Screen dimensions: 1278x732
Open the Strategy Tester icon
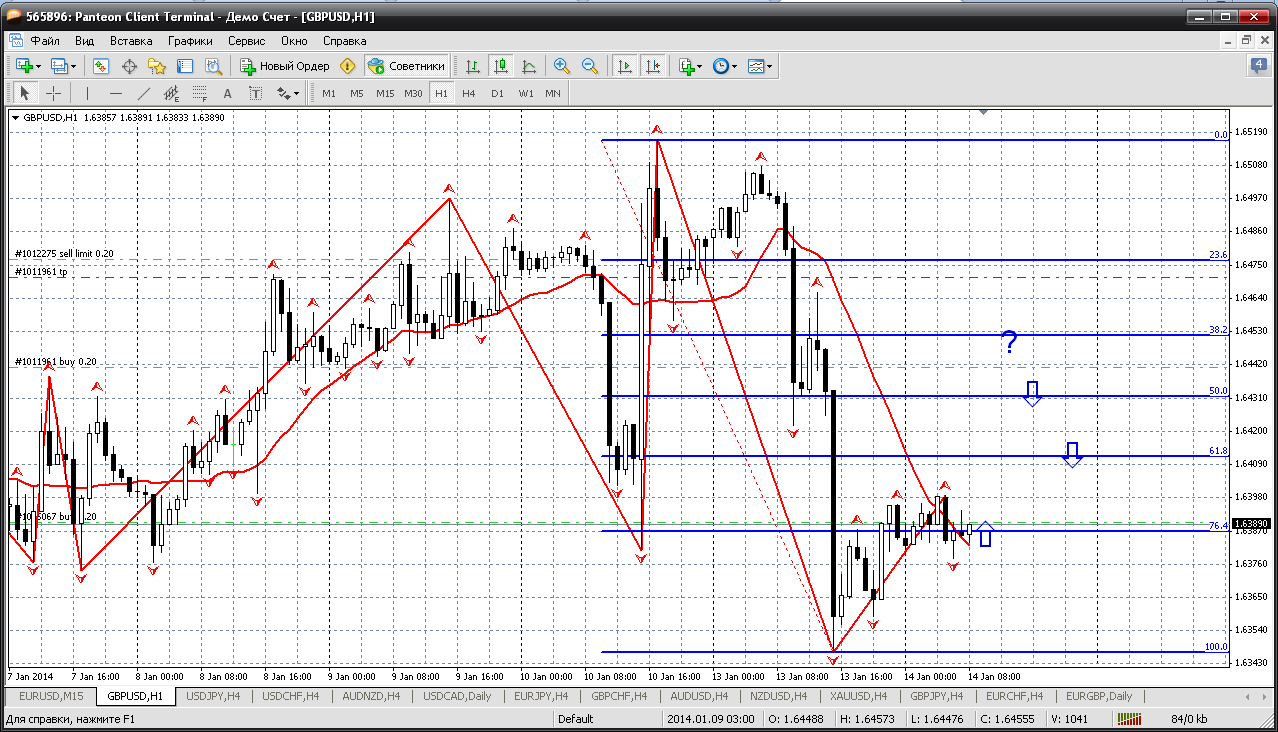click(x=213, y=66)
